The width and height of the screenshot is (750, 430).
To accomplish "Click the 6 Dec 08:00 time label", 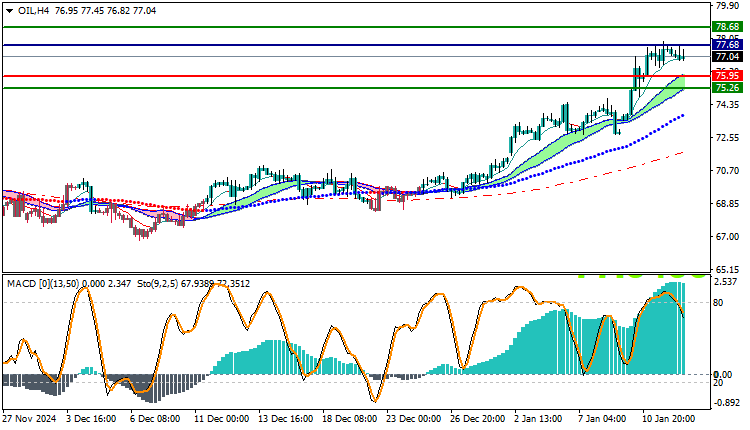I will 155,419.
